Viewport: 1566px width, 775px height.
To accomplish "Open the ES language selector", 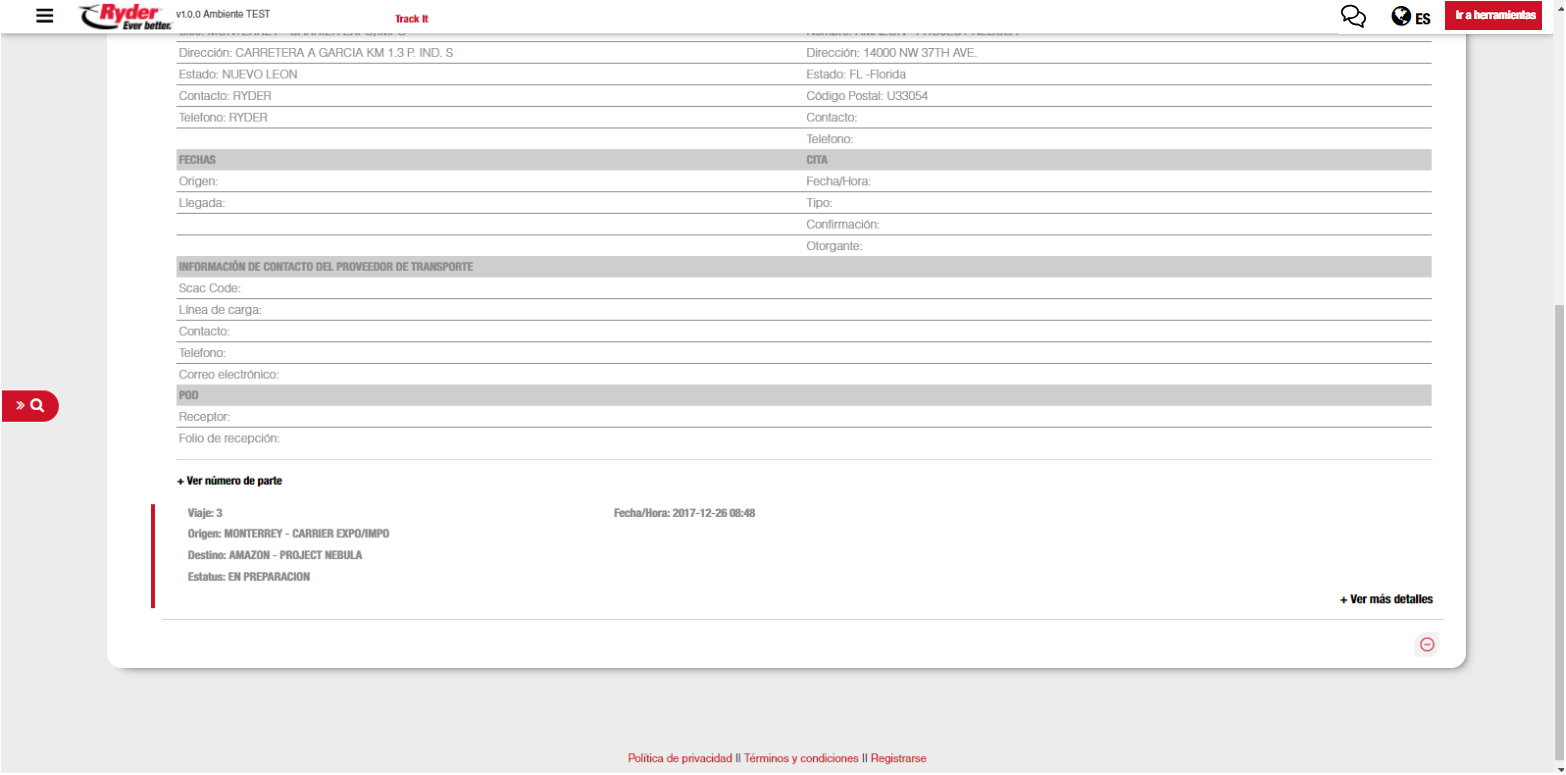I will 1422,18.
